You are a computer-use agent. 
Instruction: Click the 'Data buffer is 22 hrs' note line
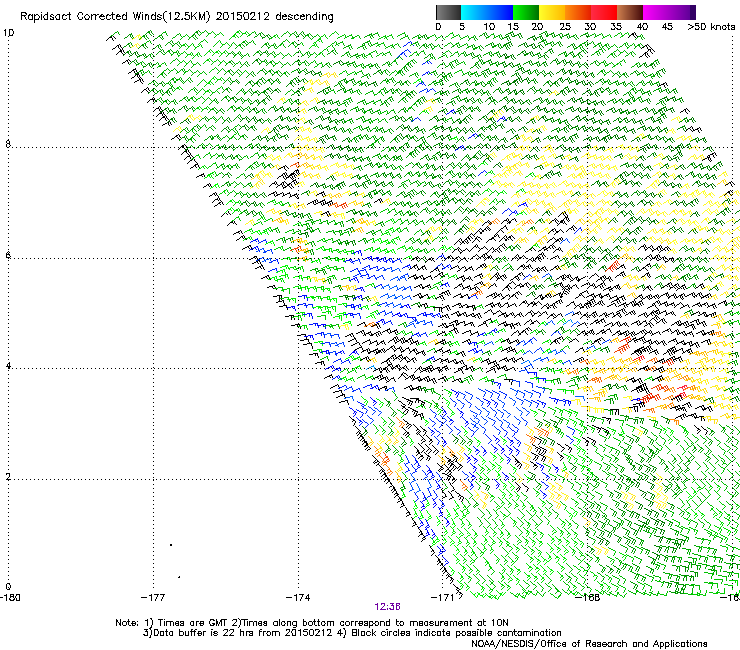coord(352,633)
